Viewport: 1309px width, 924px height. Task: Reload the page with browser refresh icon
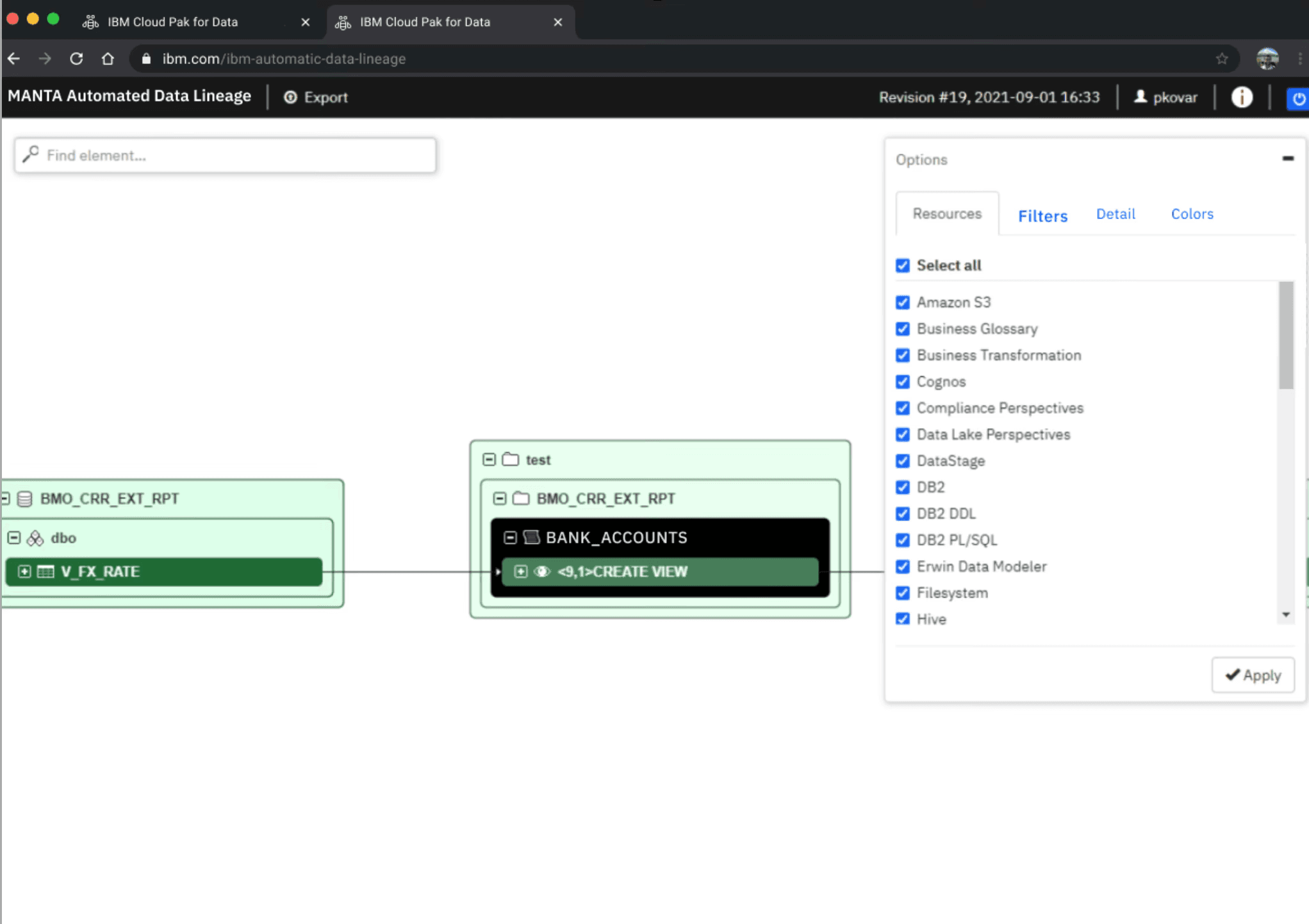76,59
